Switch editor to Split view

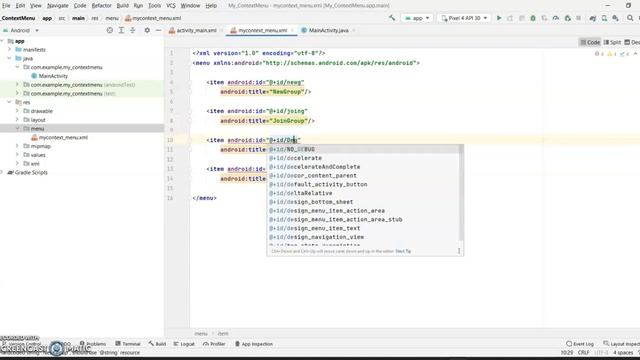pos(612,42)
